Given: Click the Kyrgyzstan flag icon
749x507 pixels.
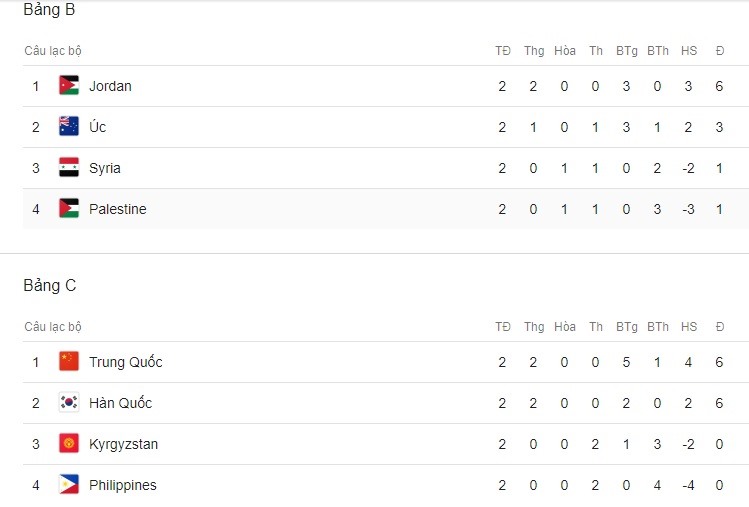Looking at the screenshot, I should tap(69, 444).
